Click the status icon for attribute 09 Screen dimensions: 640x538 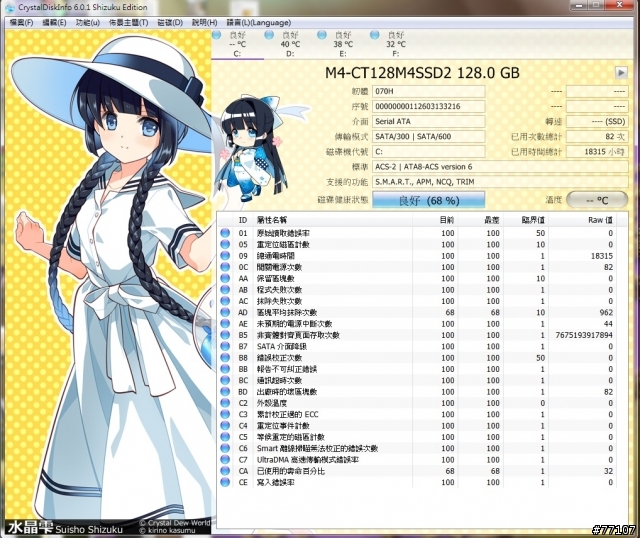click(x=225, y=256)
